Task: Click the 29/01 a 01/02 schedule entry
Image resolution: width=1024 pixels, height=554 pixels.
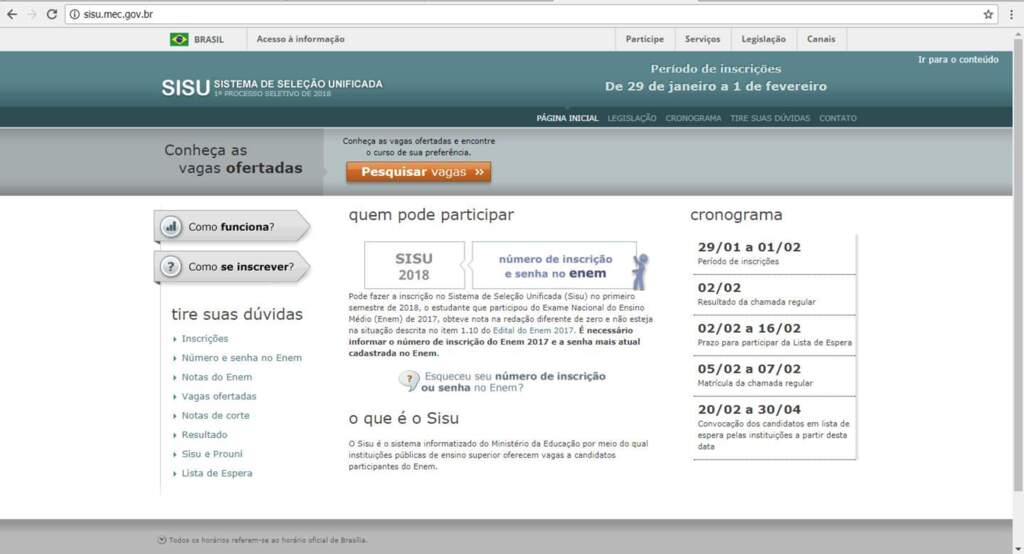Action: 775,253
